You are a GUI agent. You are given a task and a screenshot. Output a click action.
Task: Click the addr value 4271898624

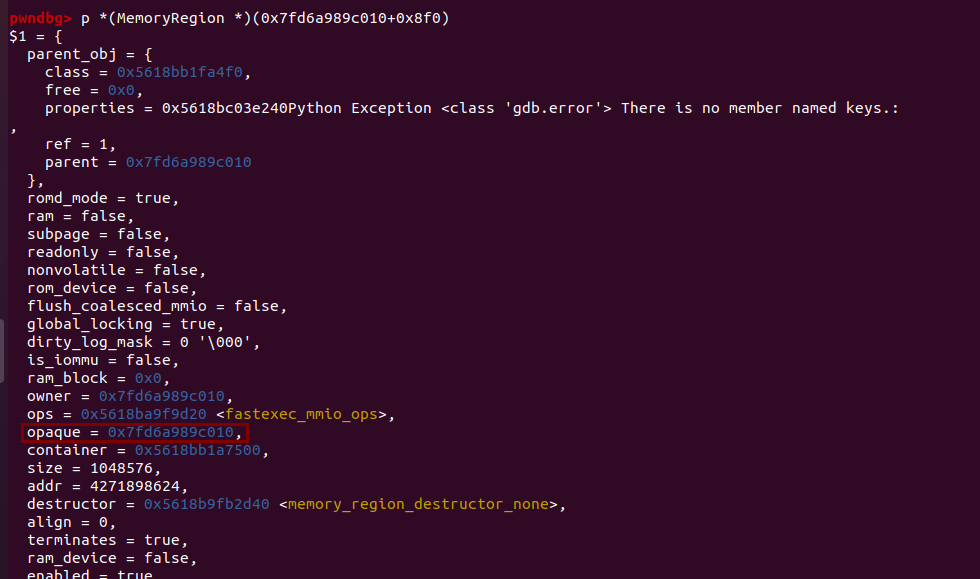coord(135,486)
